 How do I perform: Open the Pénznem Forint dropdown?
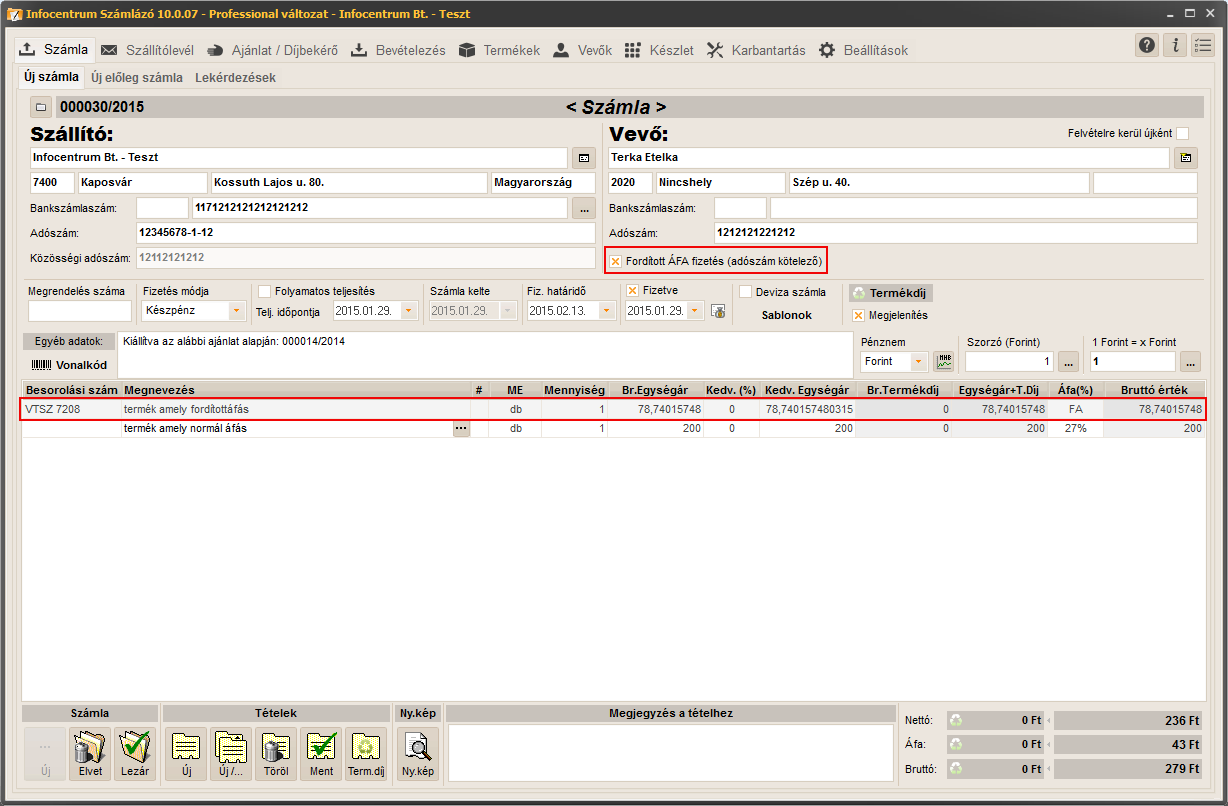click(x=918, y=362)
